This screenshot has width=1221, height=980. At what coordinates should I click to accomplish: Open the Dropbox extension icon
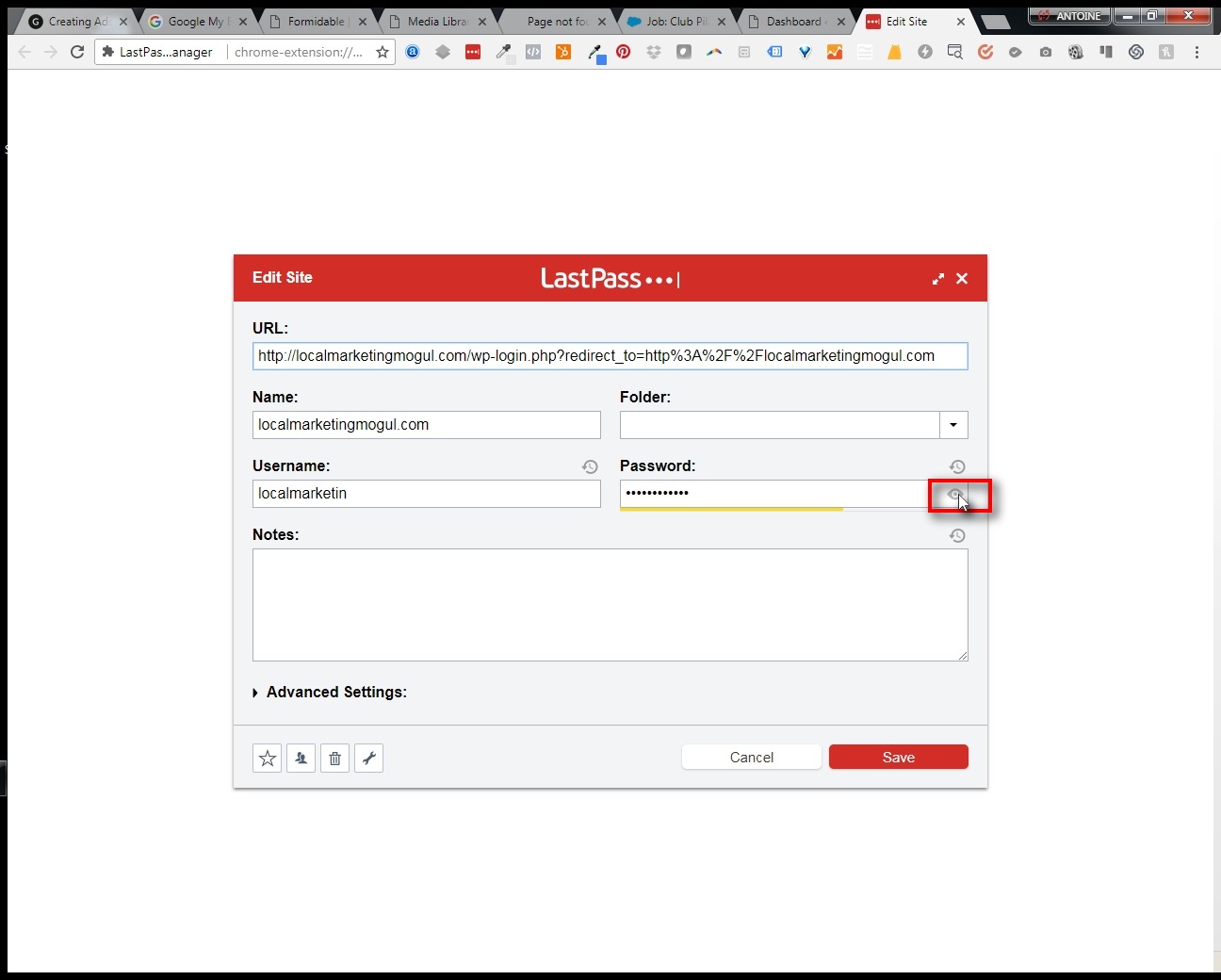(654, 53)
